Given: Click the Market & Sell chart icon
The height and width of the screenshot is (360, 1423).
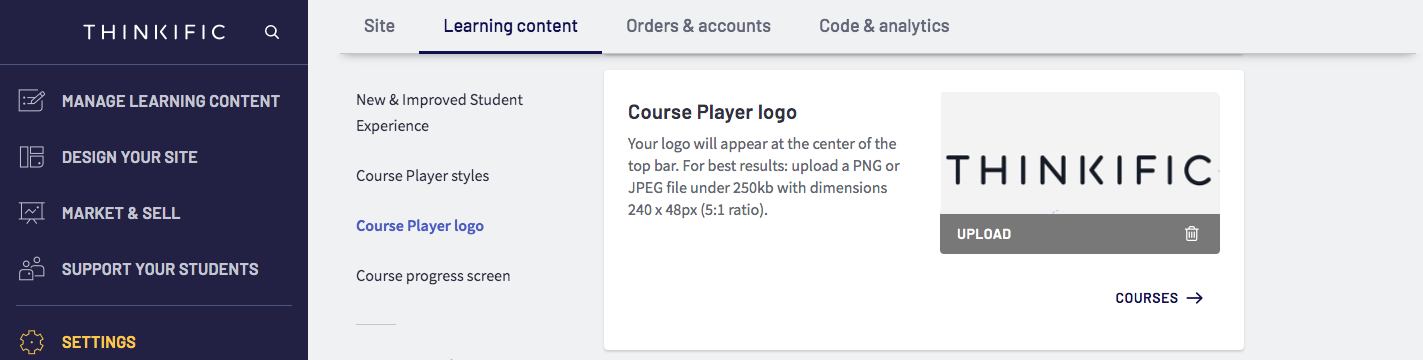Looking at the screenshot, I should tap(32, 213).
